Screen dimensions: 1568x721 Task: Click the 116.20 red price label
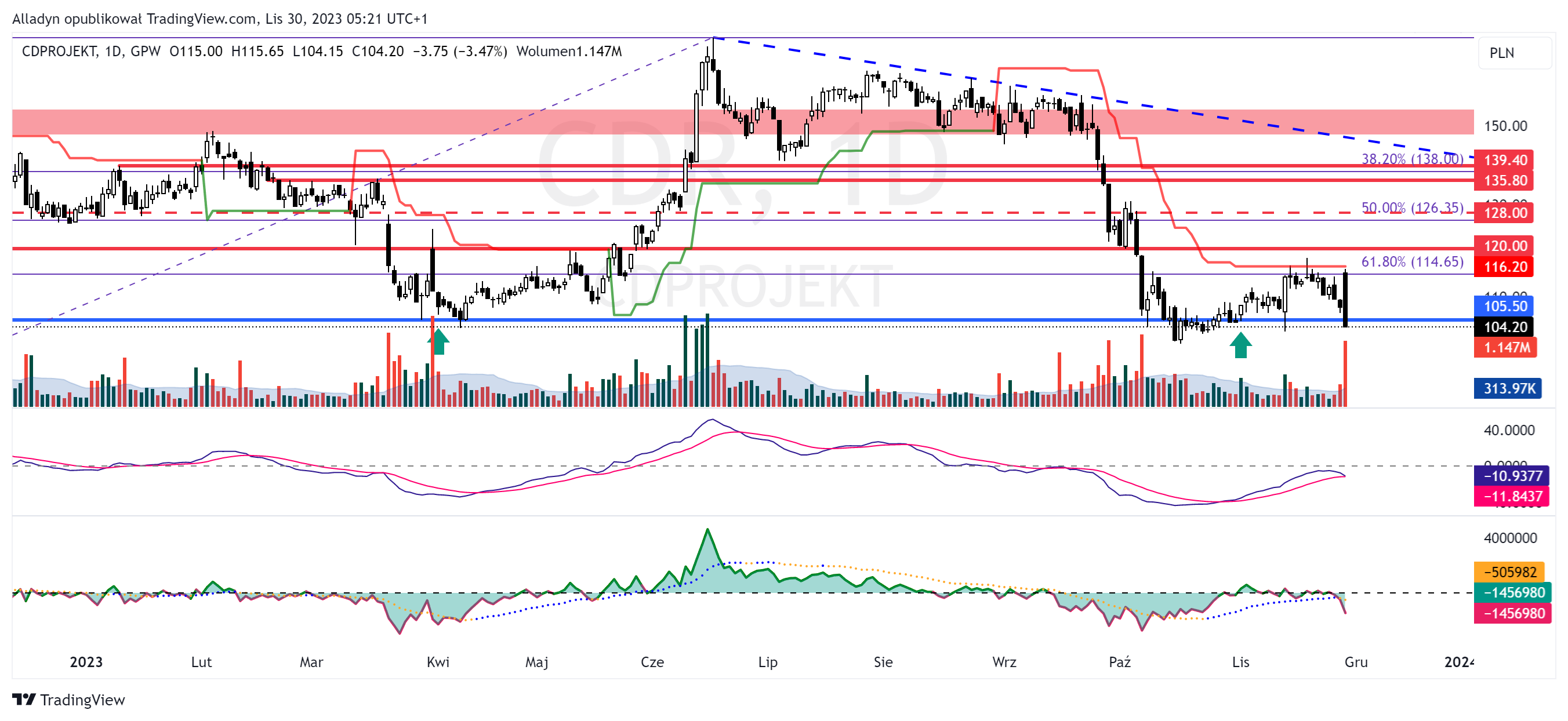[1505, 267]
